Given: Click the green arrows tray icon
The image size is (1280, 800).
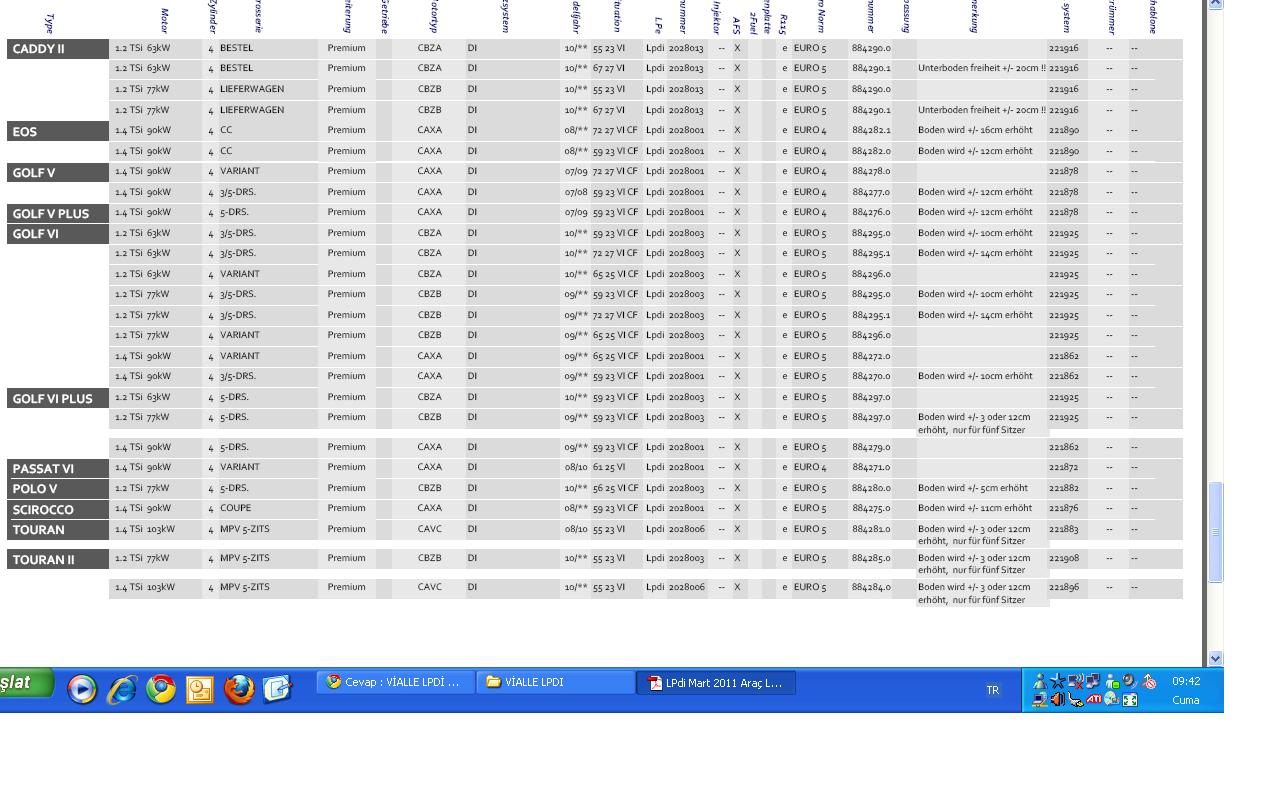Looking at the screenshot, I should 1130,699.
